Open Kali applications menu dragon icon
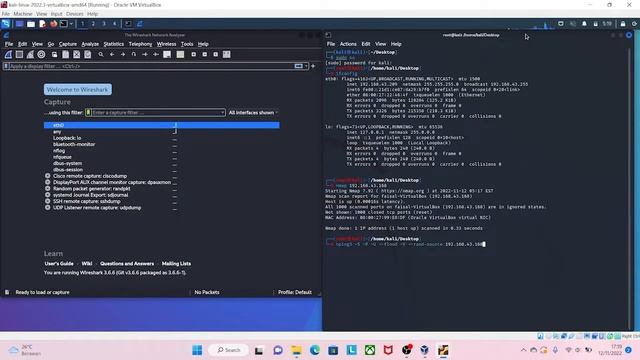The image size is (640, 360). (6, 24)
